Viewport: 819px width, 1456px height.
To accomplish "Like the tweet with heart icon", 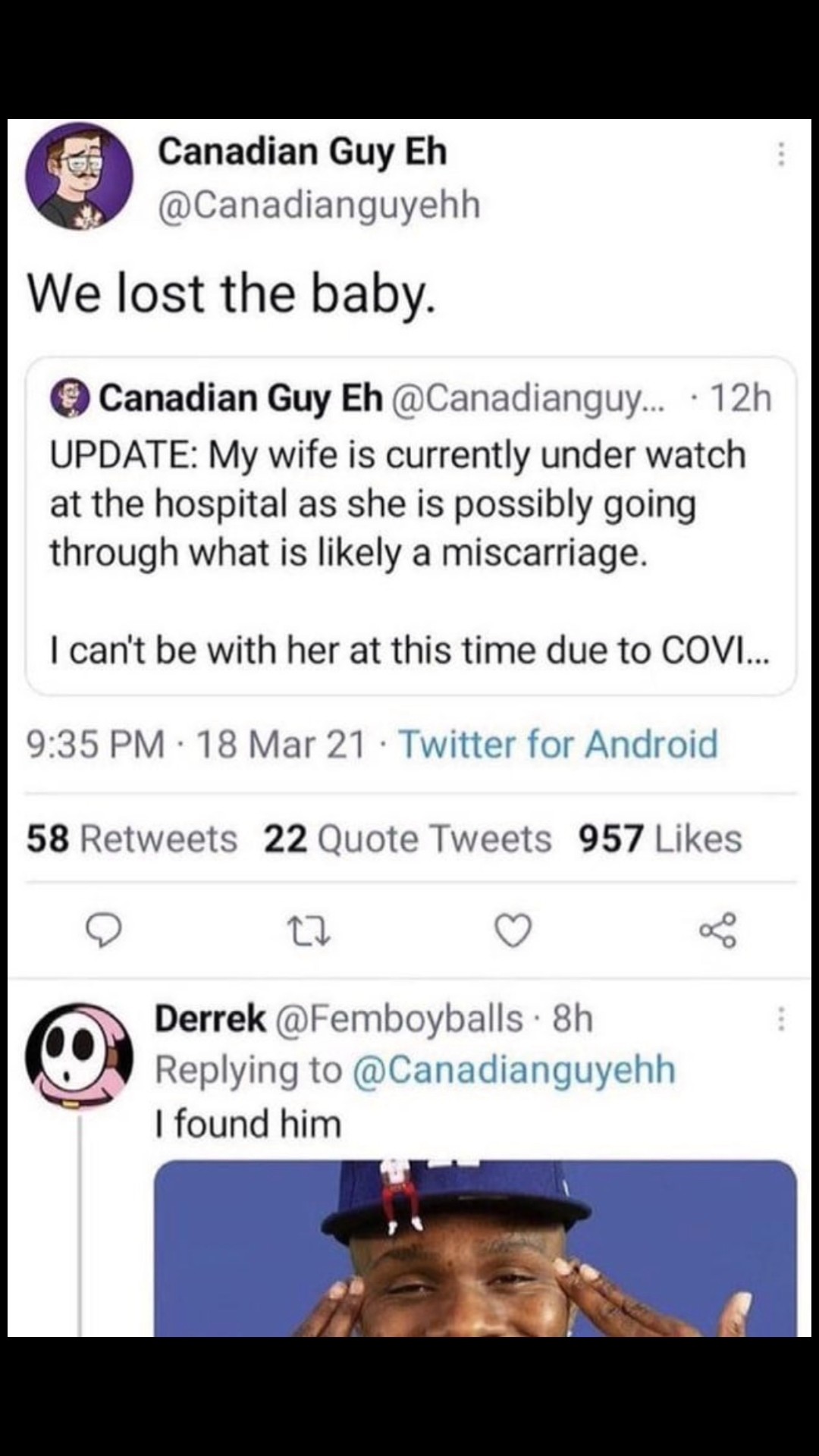I will point(513,930).
